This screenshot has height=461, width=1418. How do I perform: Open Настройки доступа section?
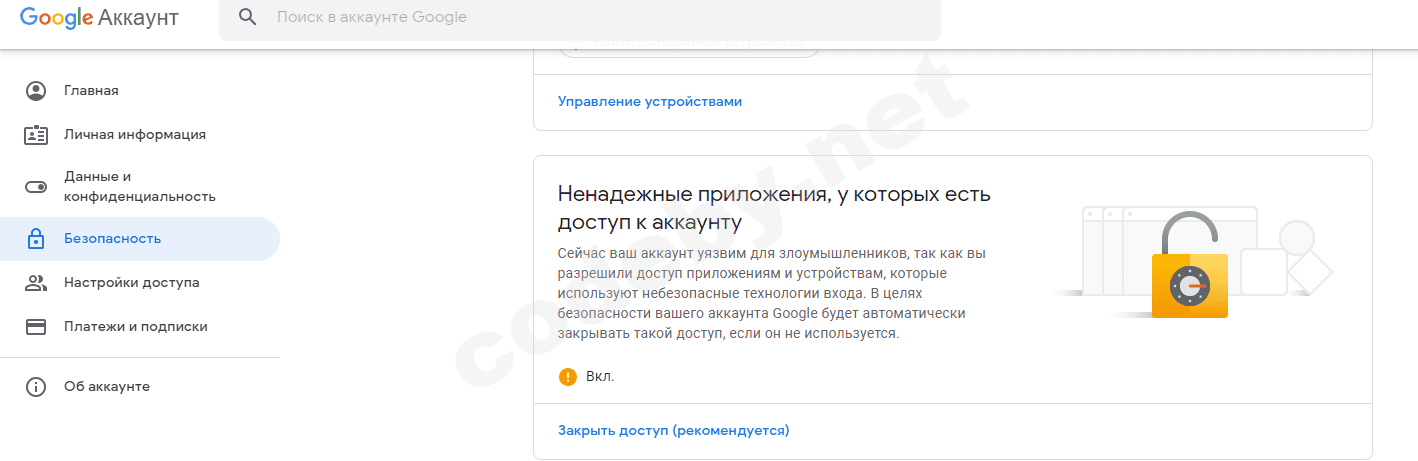[140, 283]
